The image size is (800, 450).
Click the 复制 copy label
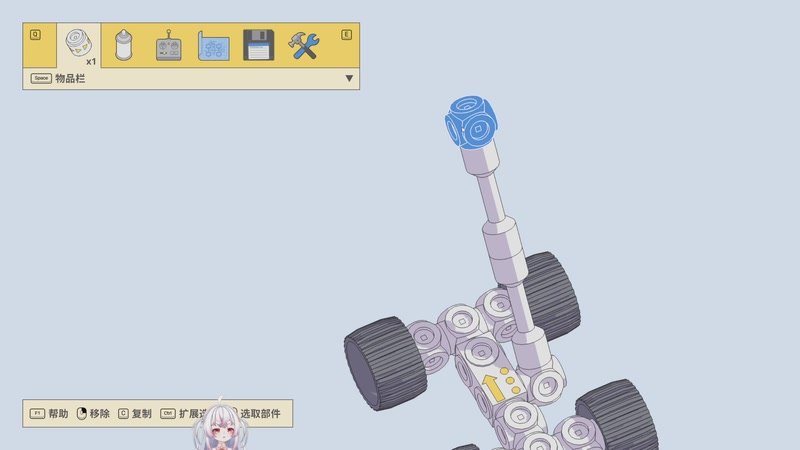tap(141, 413)
